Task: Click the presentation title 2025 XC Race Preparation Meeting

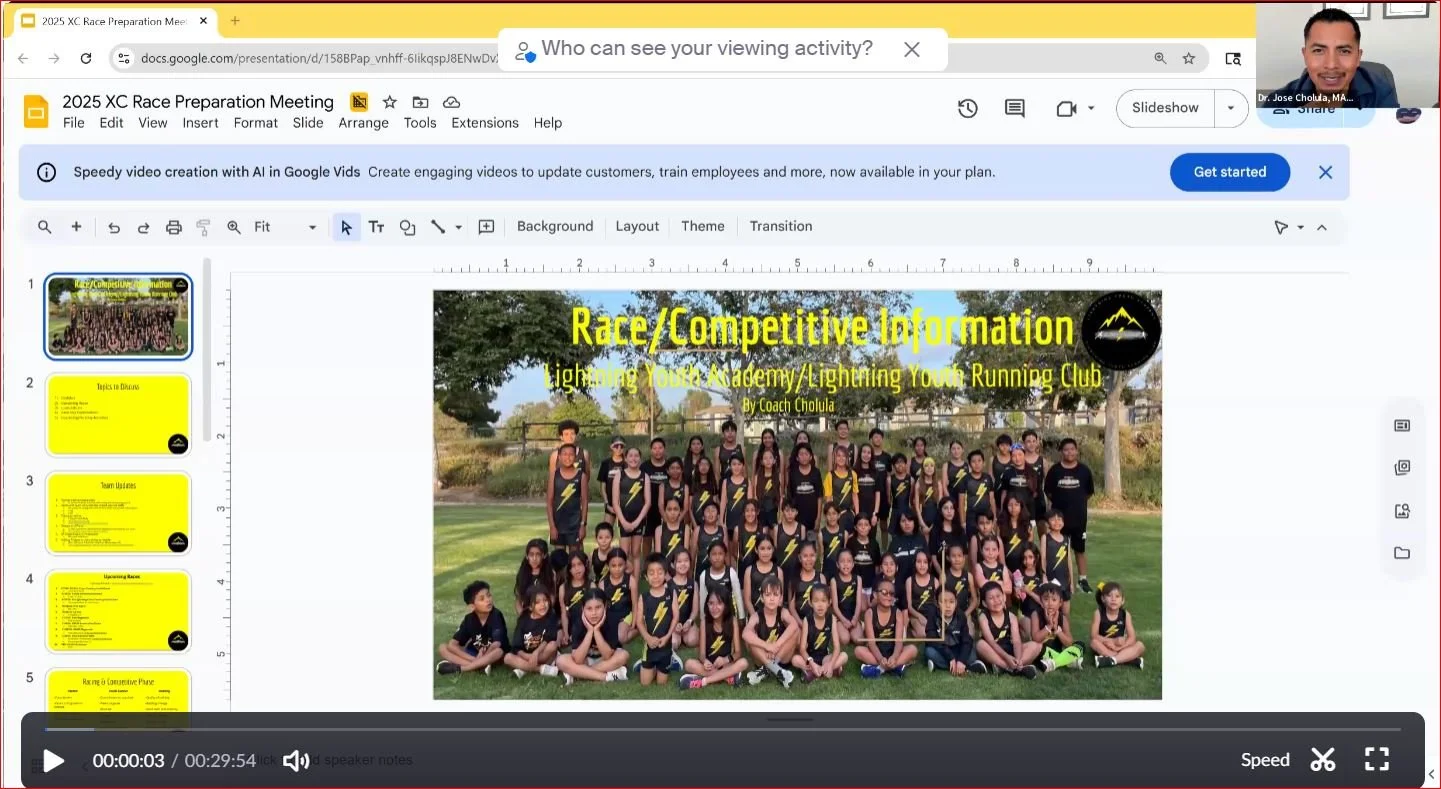Action: coord(198,102)
